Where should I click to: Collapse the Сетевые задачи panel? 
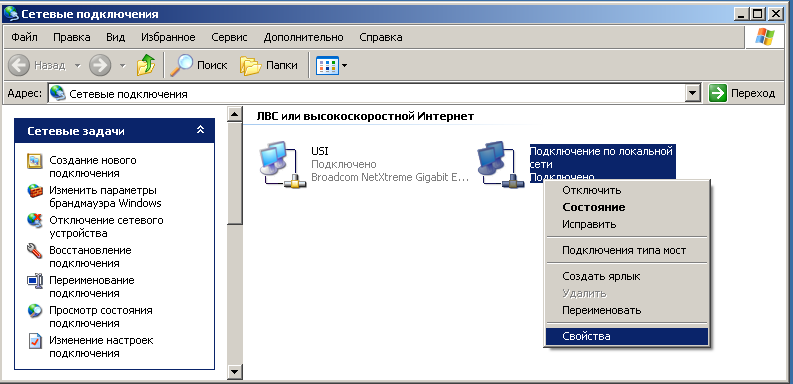click(200, 130)
